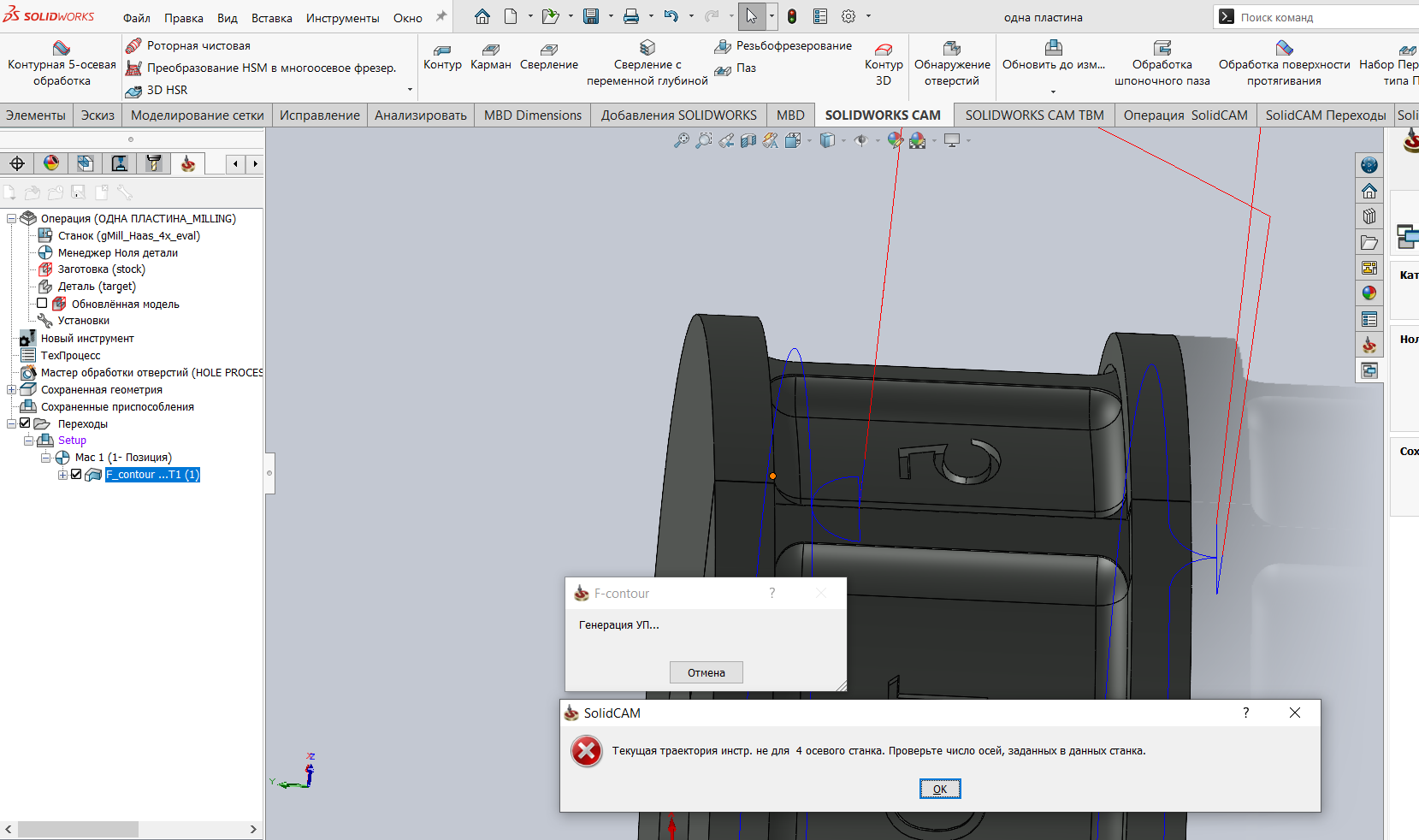Switch to the SOLIDWORKS CAM TBM tab
1419x840 pixels.
pyautogui.click(x=1034, y=115)
